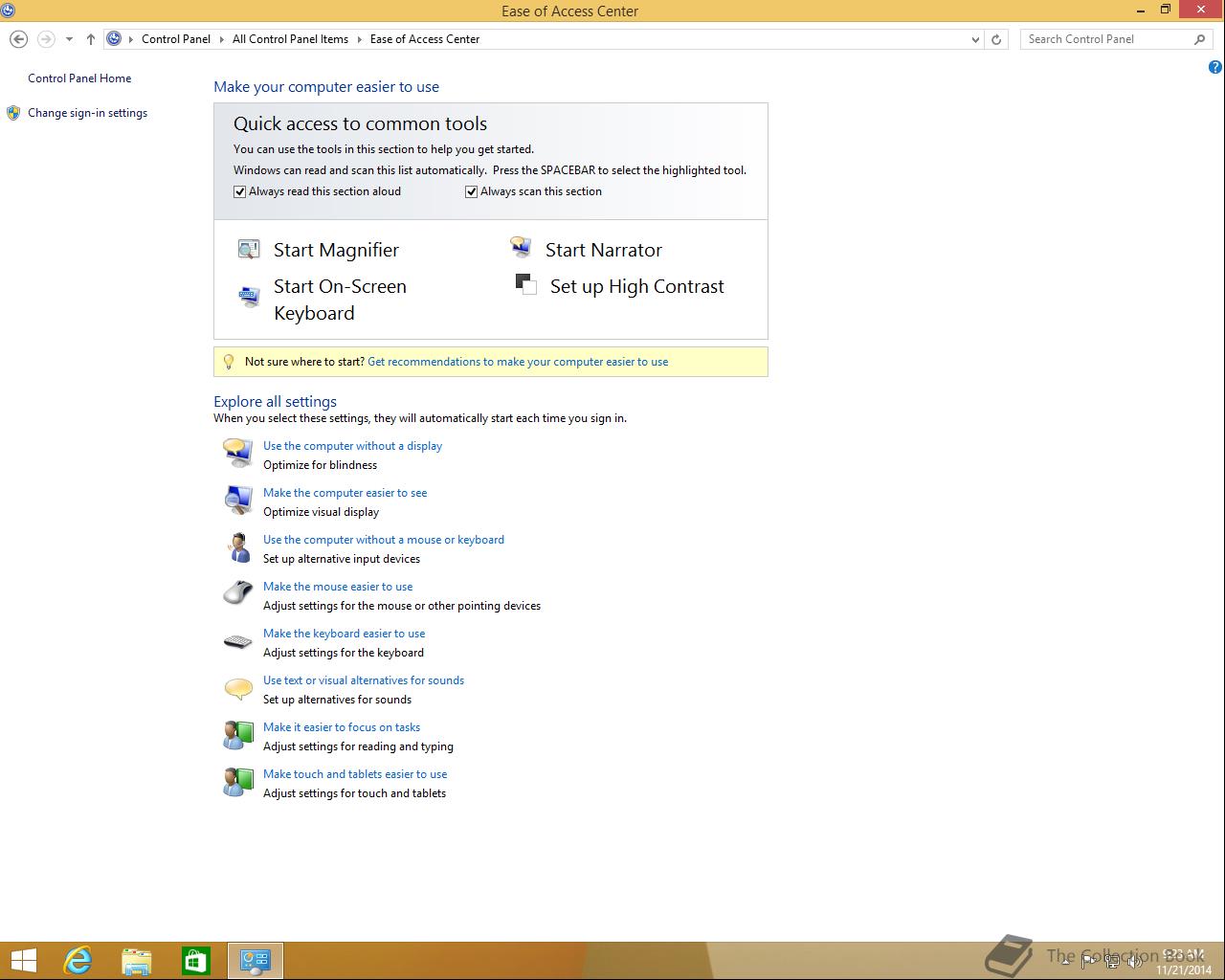Click the Control Panel taskbar button
1225x980 pixels.
coord(256,961)
